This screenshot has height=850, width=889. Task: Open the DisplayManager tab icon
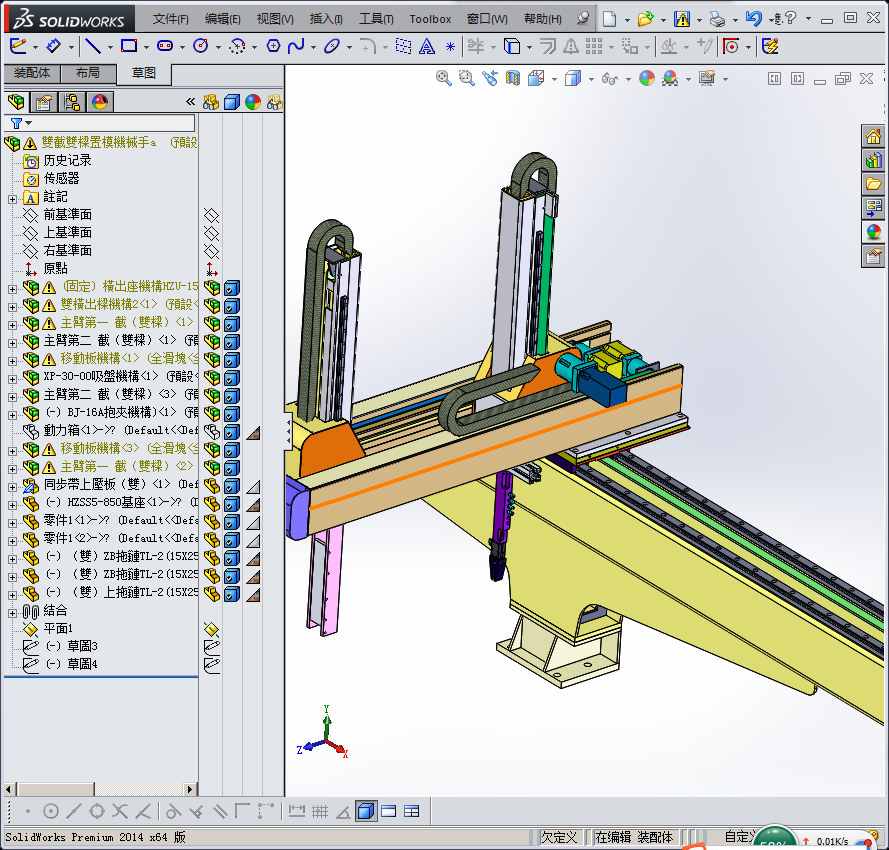coord(100,102)
